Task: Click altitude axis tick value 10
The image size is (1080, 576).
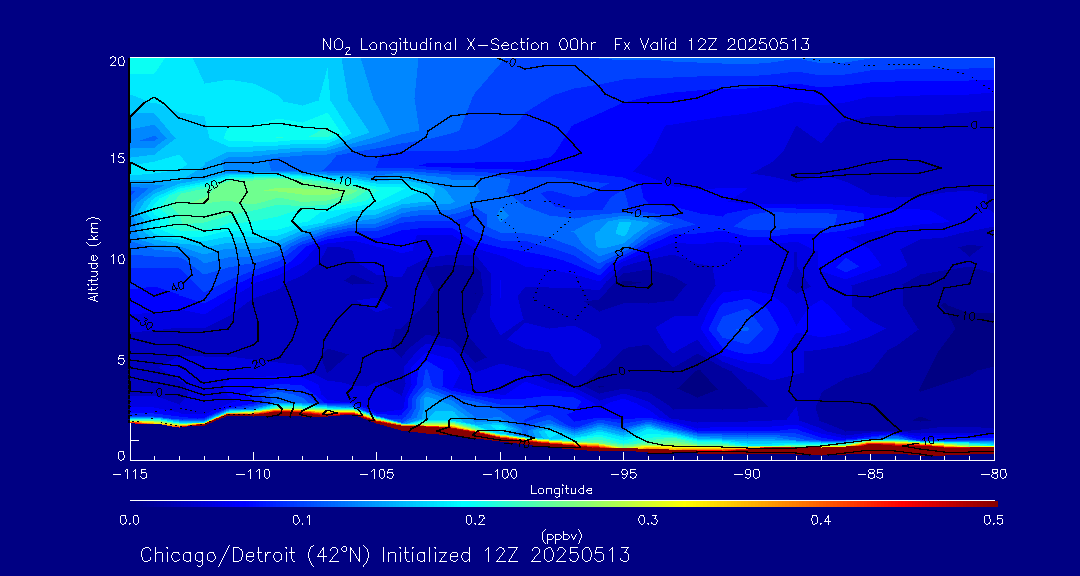Action: click(116, 259)
